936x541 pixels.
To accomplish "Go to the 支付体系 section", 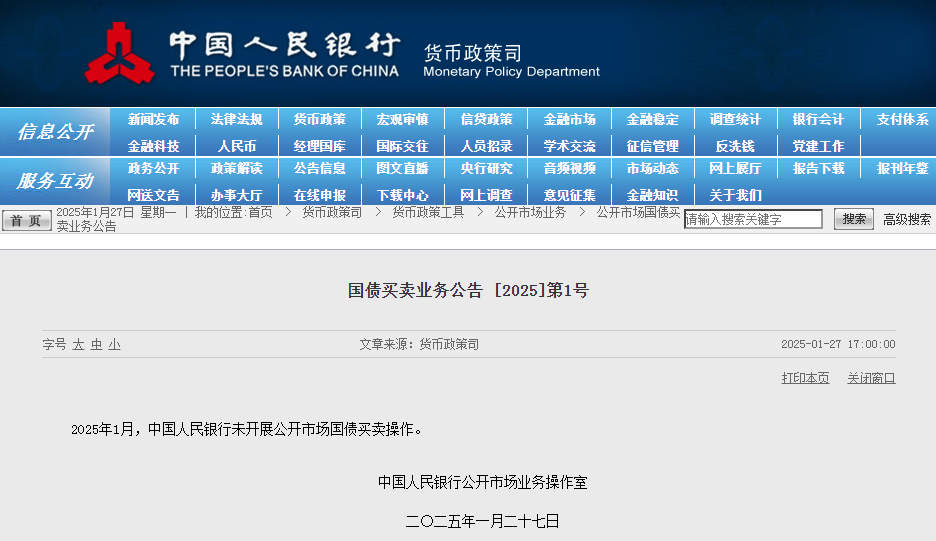I will [902, 119].
